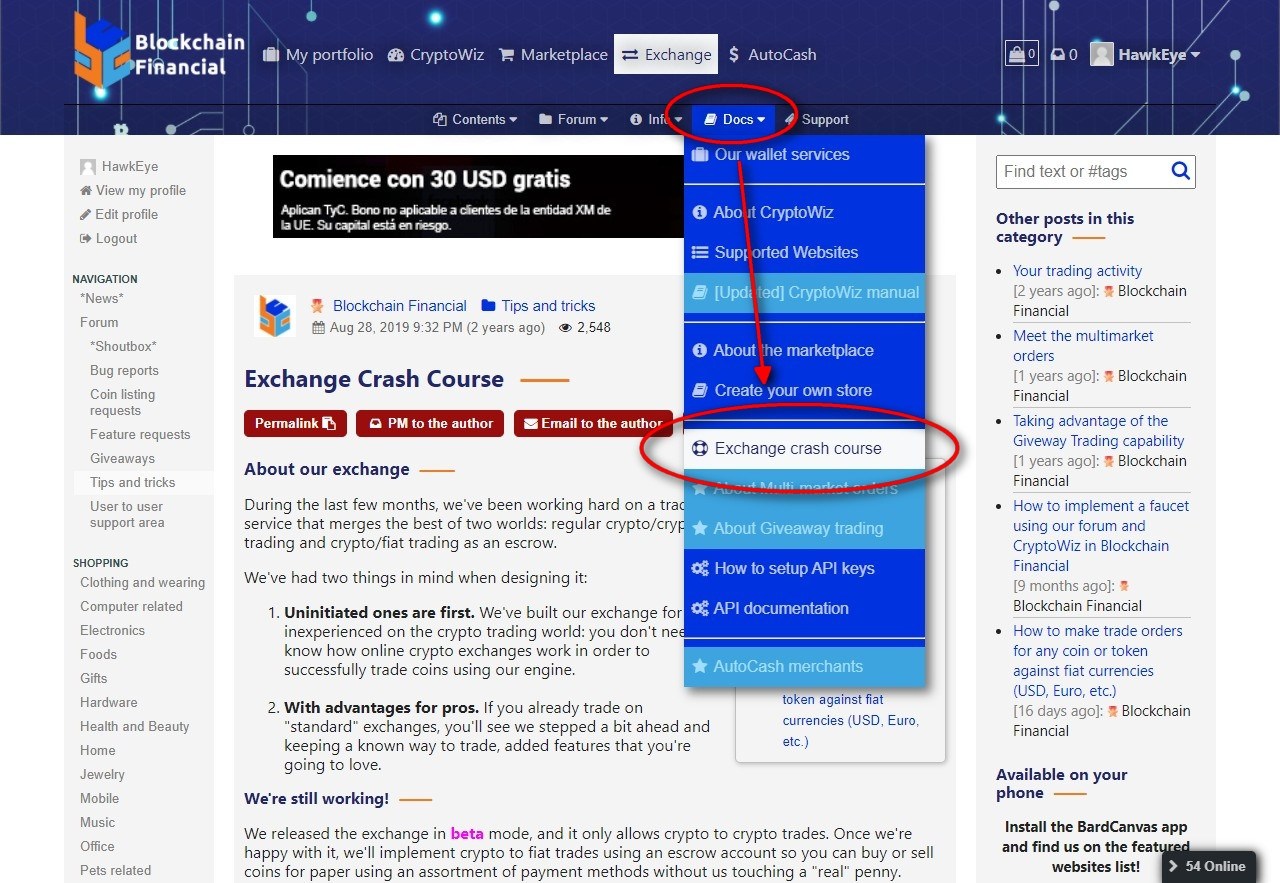Select Our wallet services menu item
Viewport: 1280px width, 883px height.
805,155
